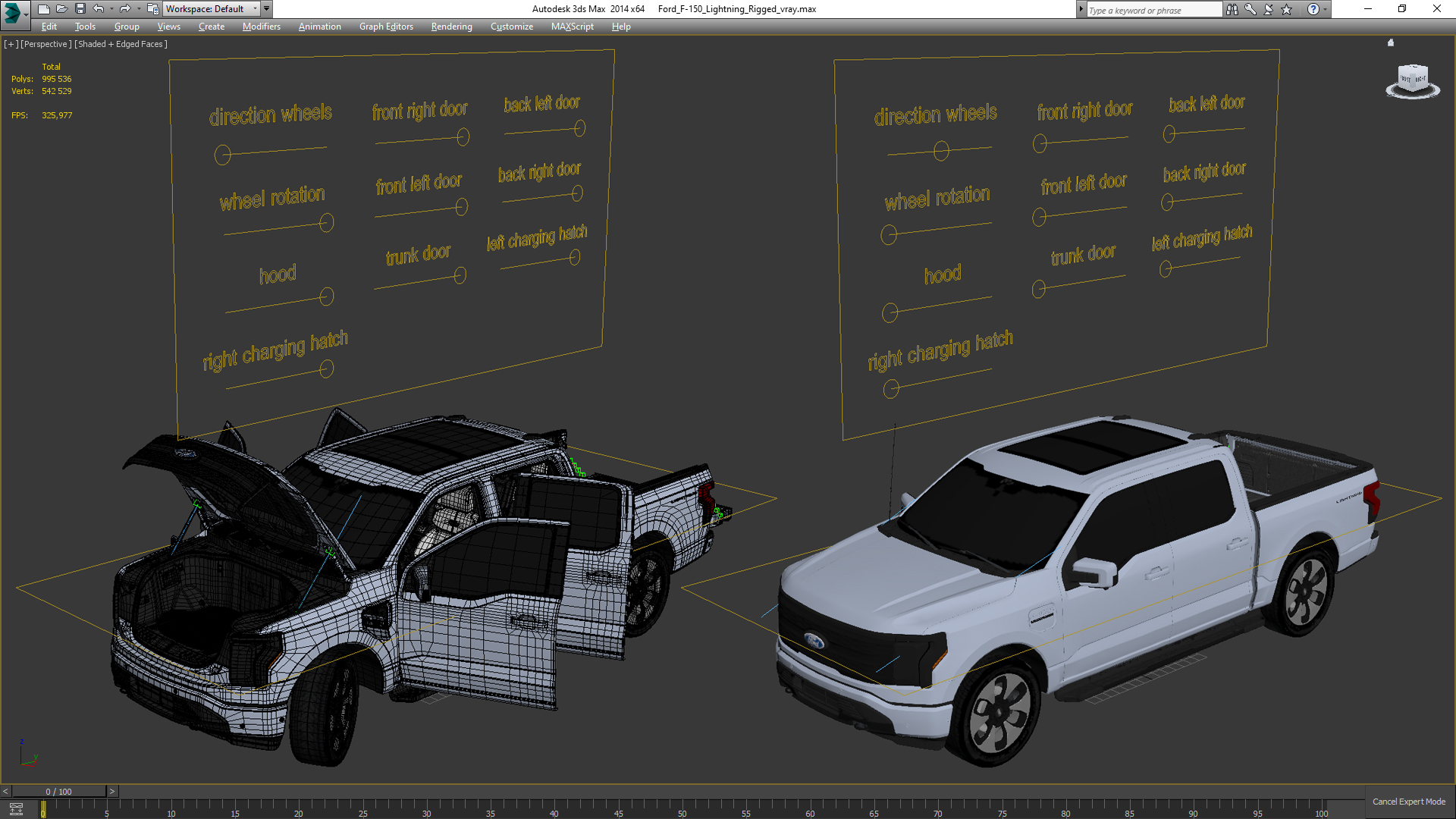Step to previous frame on time slider

(5, 791)
